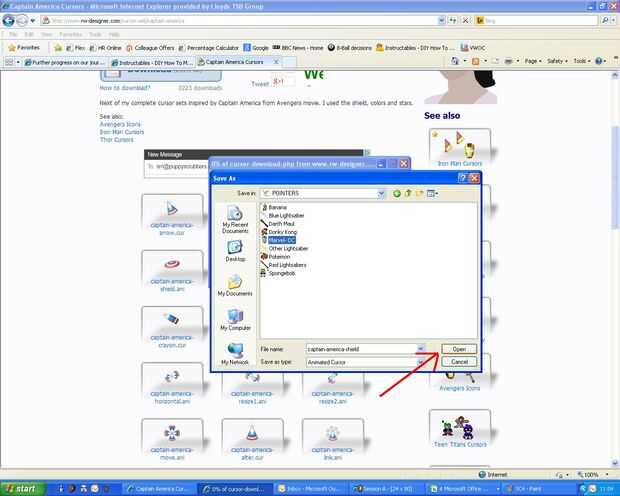
Task: Click the IE address bar URL field
Action: [x=241, y=20]
